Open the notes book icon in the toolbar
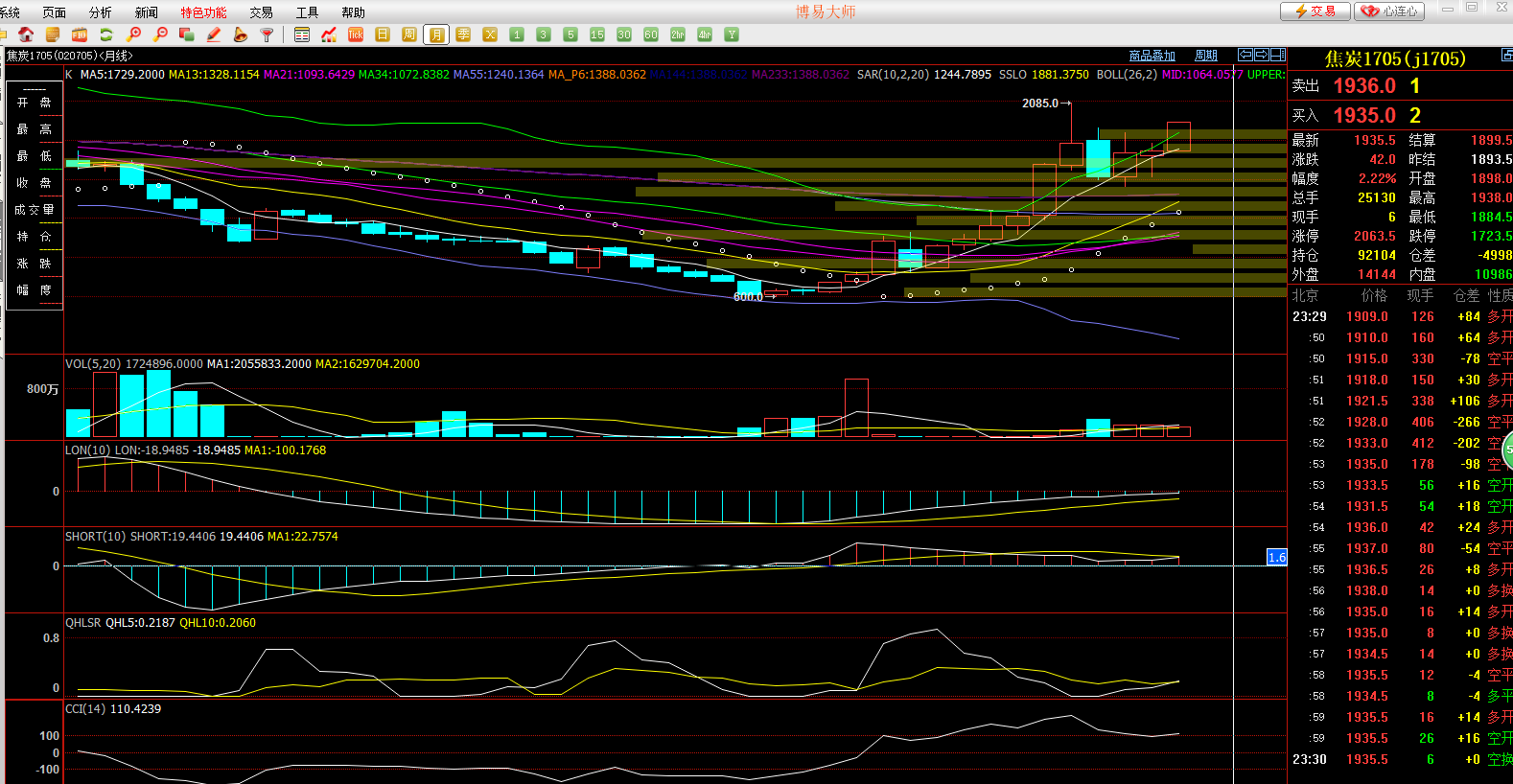1513x784 pixels. pyautogui.click(x=53, y=35)
